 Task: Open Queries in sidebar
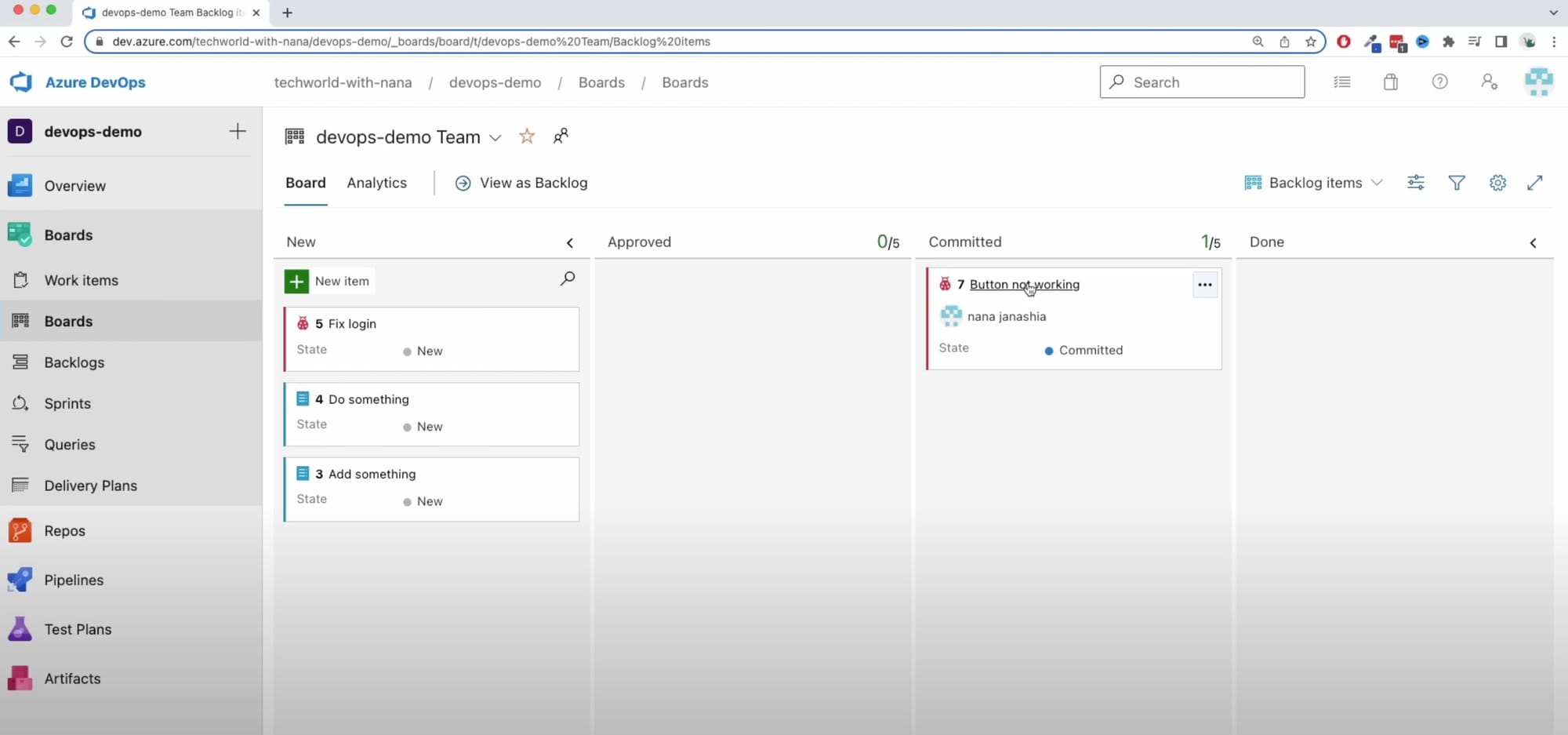point(131,445)
